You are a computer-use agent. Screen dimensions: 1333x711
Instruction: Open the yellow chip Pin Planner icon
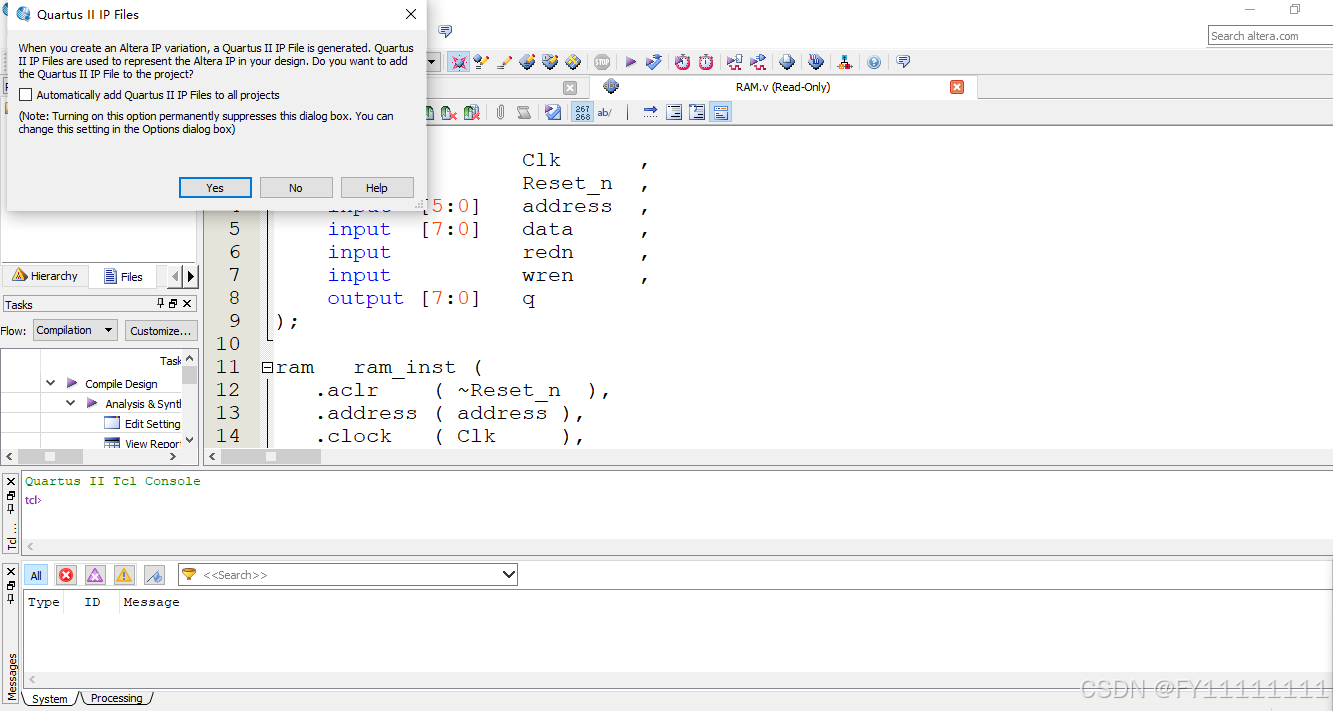click(573, 62)
